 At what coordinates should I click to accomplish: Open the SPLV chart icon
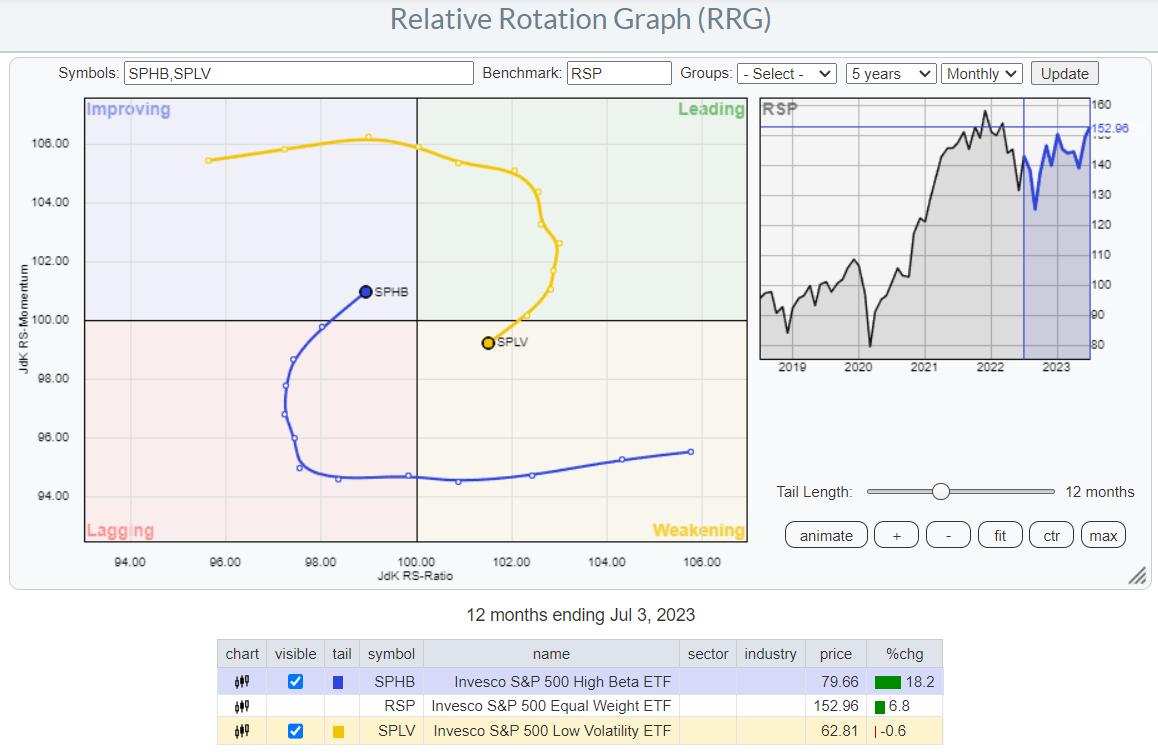(241, 731)
